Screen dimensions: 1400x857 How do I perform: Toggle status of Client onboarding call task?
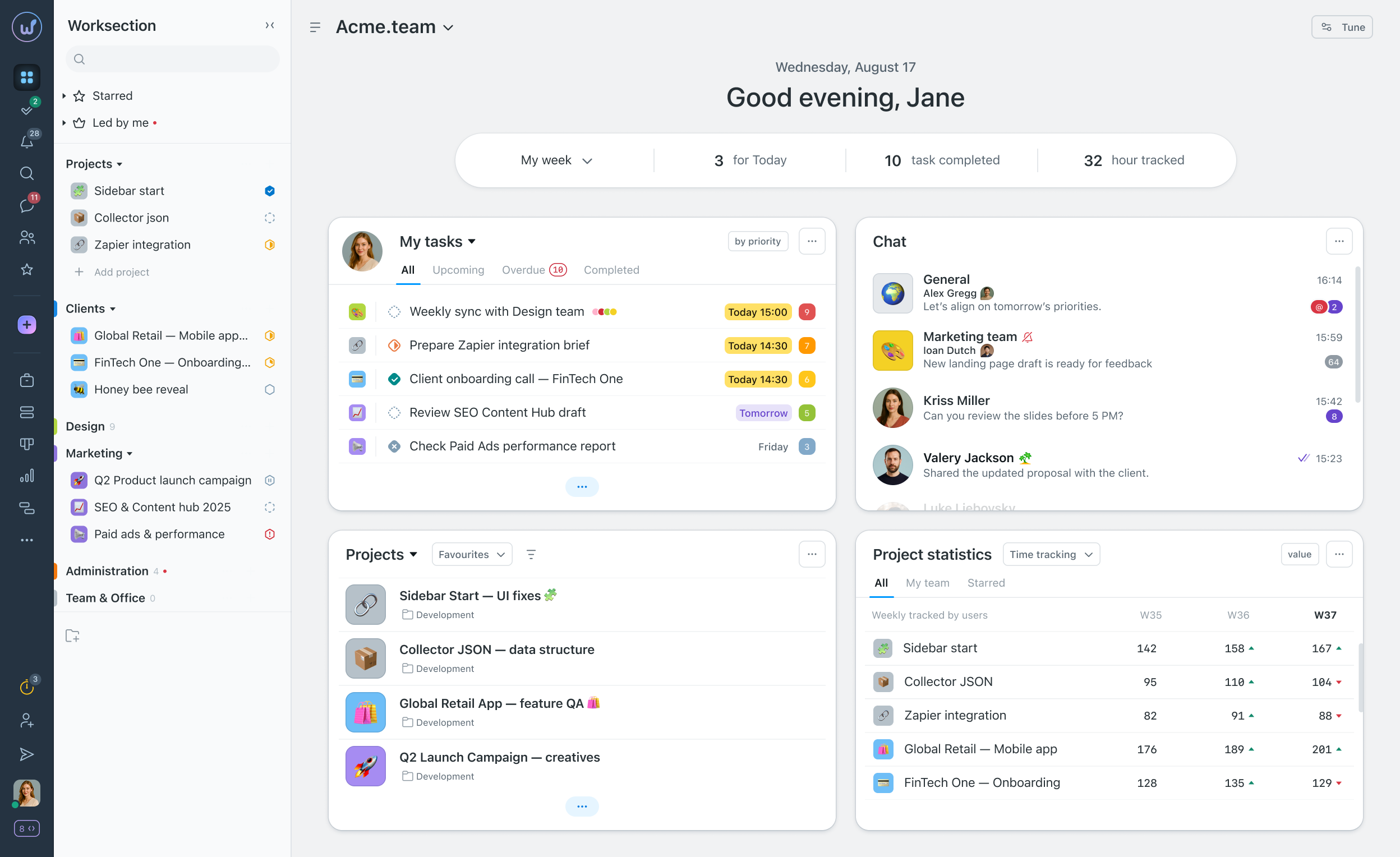click(394, 379)
